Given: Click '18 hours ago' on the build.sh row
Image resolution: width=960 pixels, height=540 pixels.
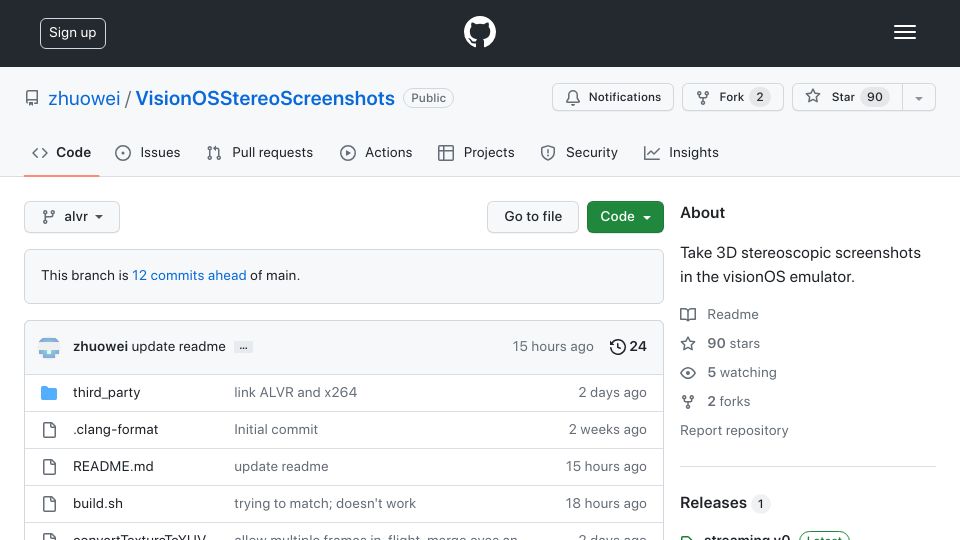Looking at the screenshot, I should [606, 504].
